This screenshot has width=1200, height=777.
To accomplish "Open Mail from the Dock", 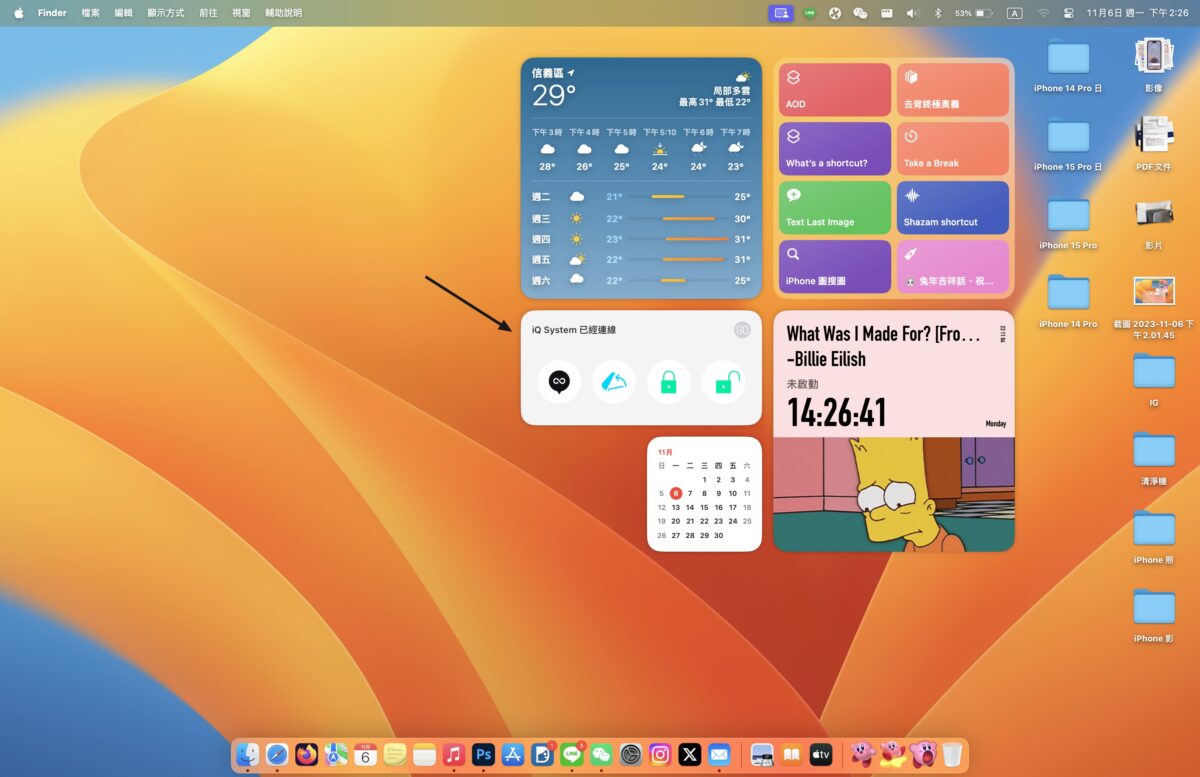I will pos(719,754).
